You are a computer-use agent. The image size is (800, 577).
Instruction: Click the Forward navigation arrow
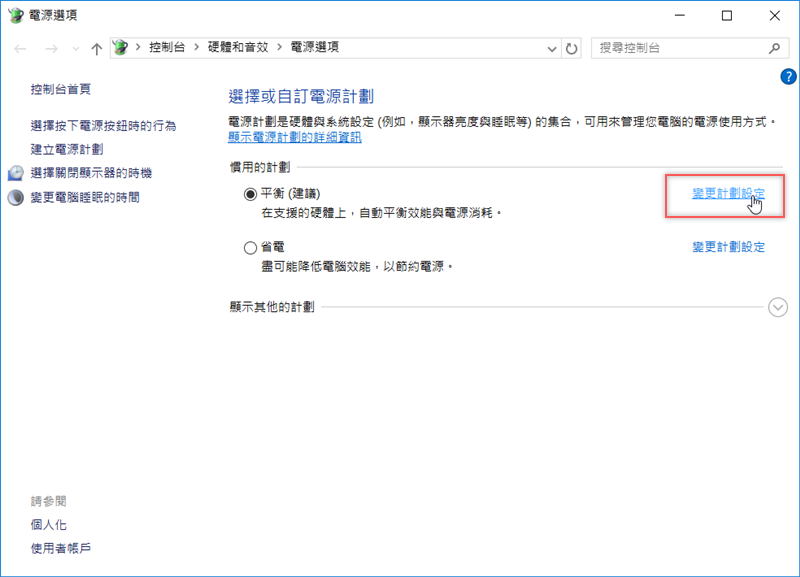tap(51, 48)
